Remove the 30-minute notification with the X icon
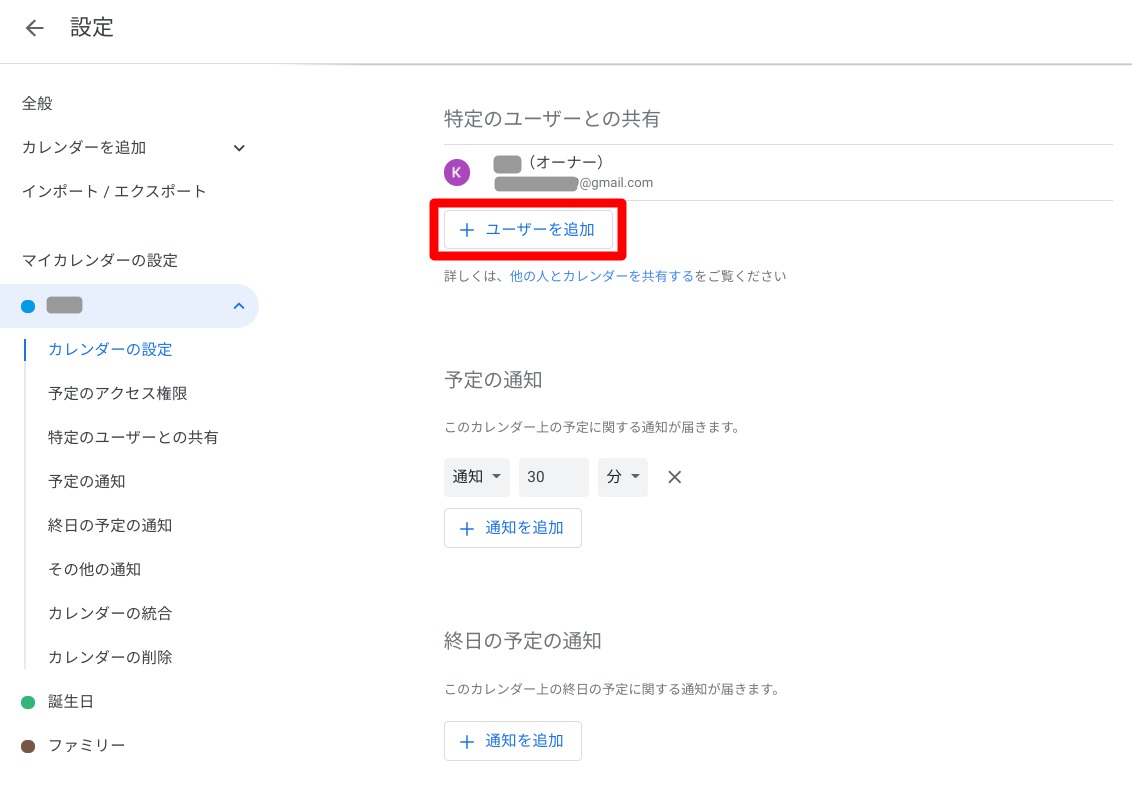Image resolution: width=1132 pixels, height=807 pixels. tap(674, 477)
